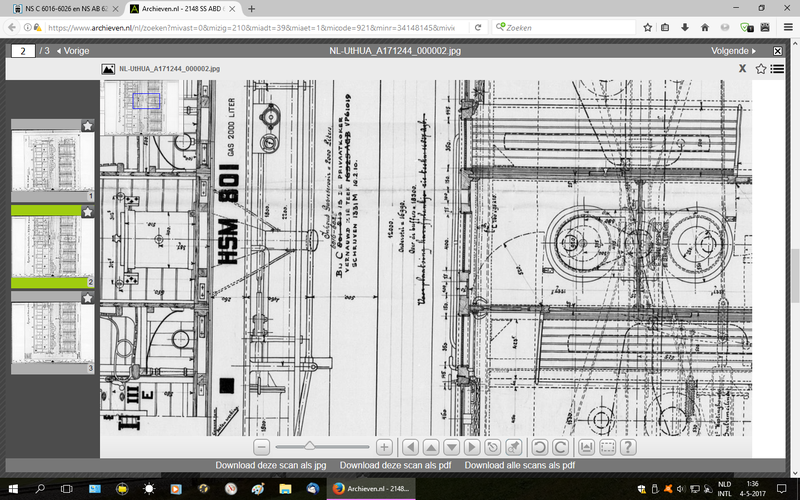Pan the scan down with arrow button
The height and width of the screenshot is (500, 800).
point(451,447)
